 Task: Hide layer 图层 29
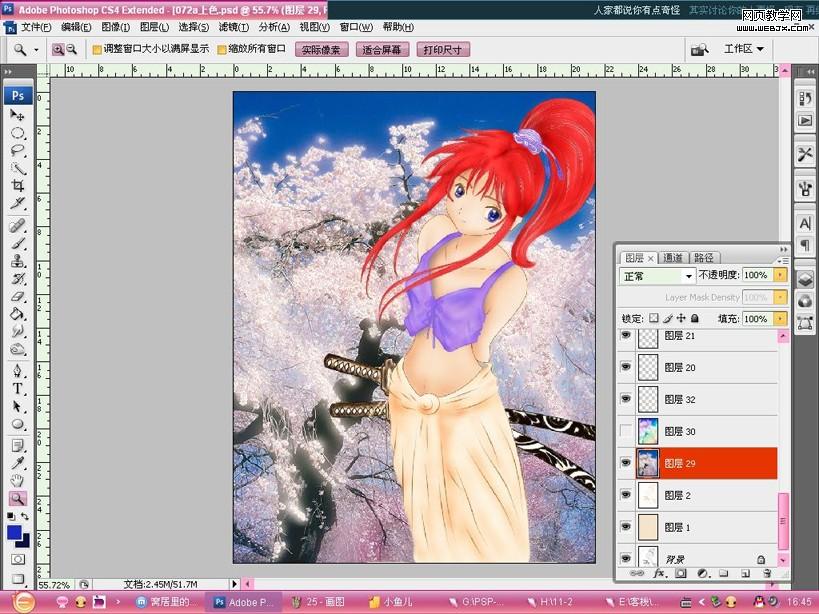626,463
